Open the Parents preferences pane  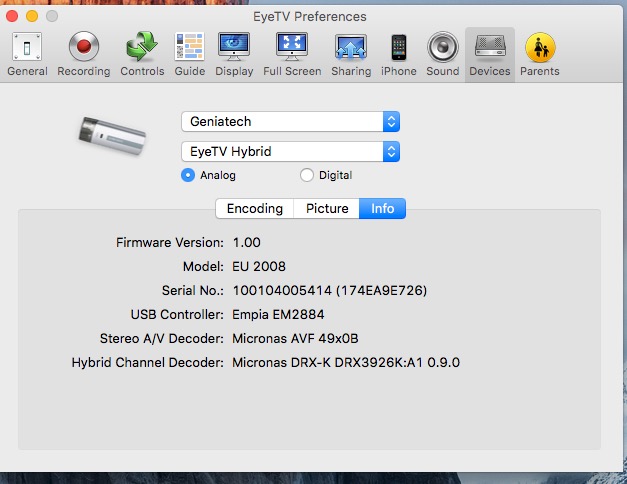(539, 54)
